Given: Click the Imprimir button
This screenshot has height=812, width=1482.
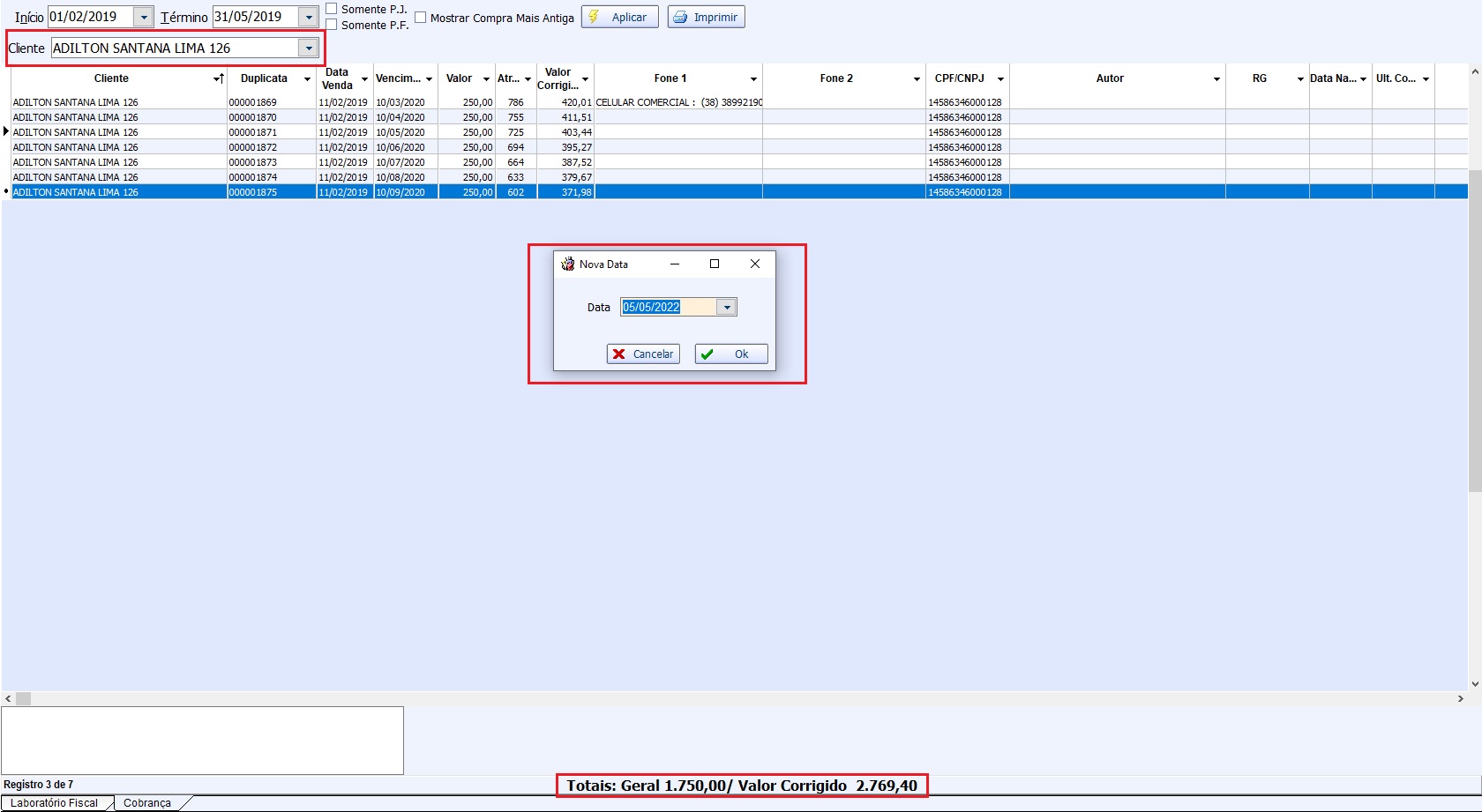Looking at the screenshot, I should pyautogui.click(x=706, y=17).
